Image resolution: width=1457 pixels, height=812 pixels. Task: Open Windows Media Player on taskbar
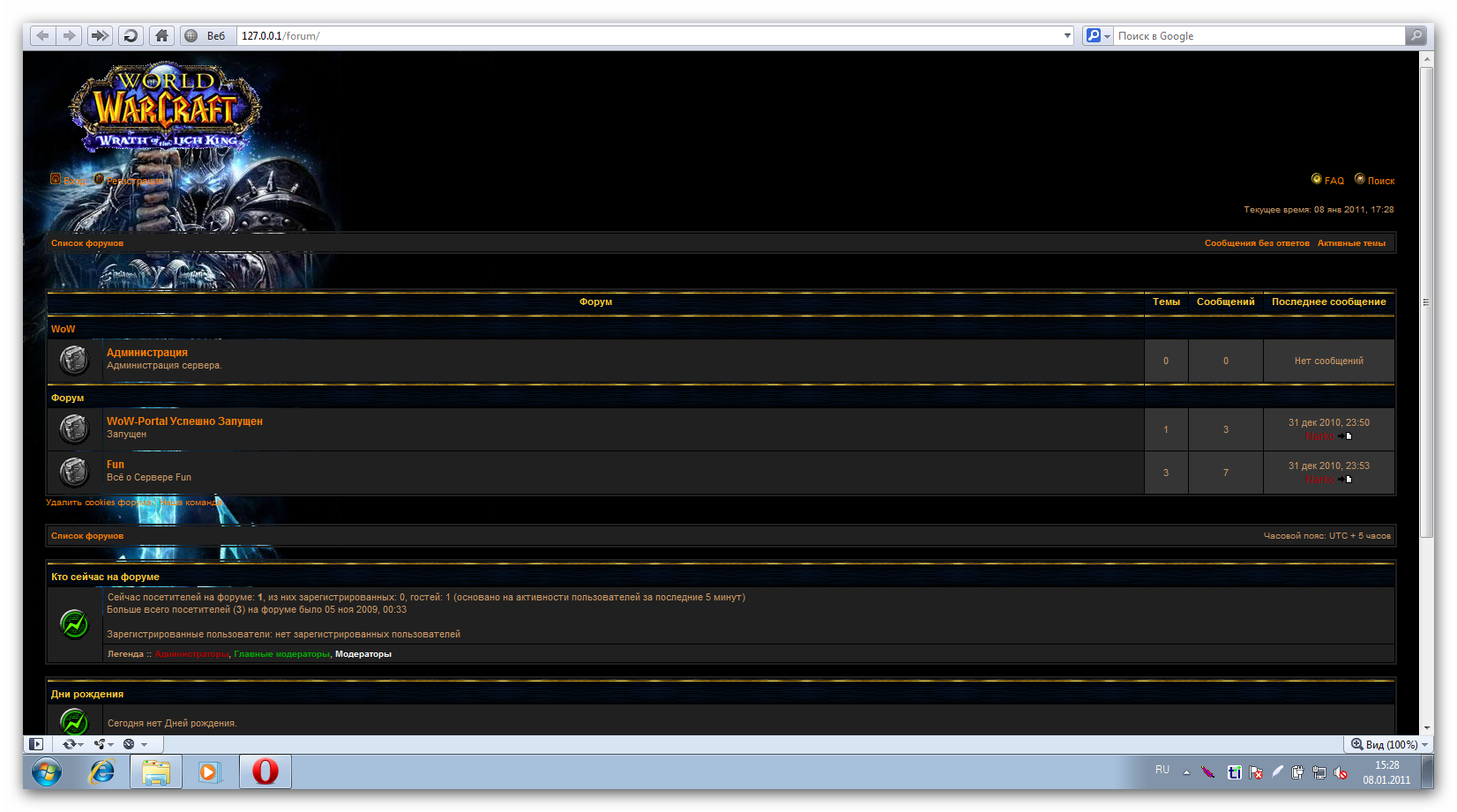pyautogui.click(x=209, y=772)
